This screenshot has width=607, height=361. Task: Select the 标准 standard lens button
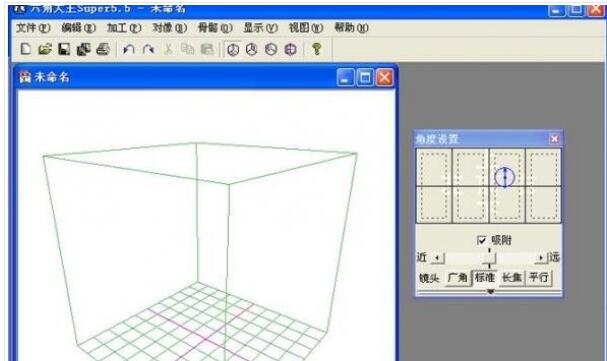485,278
